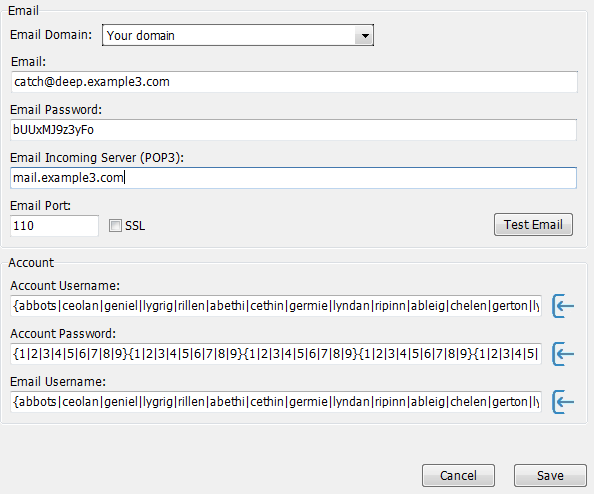Enable the SSL checkbox
This screenshot has height=494, width=594.
coord(115,226)
